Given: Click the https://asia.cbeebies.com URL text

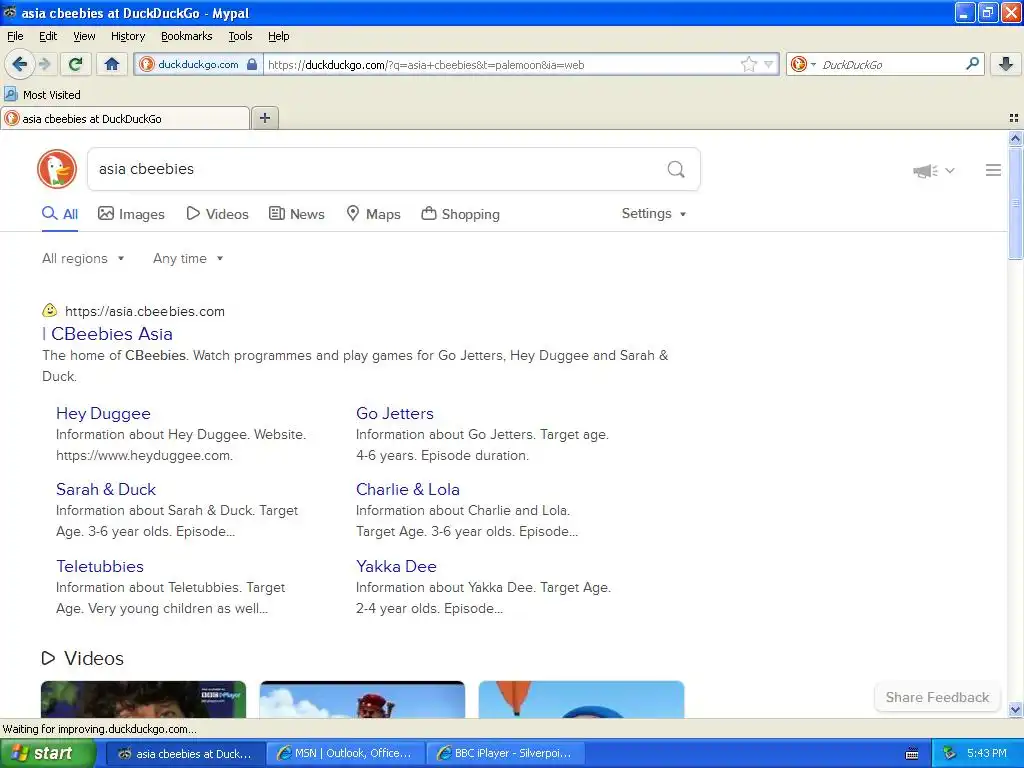Looking at the screenshot, I should tap(145, 312).
